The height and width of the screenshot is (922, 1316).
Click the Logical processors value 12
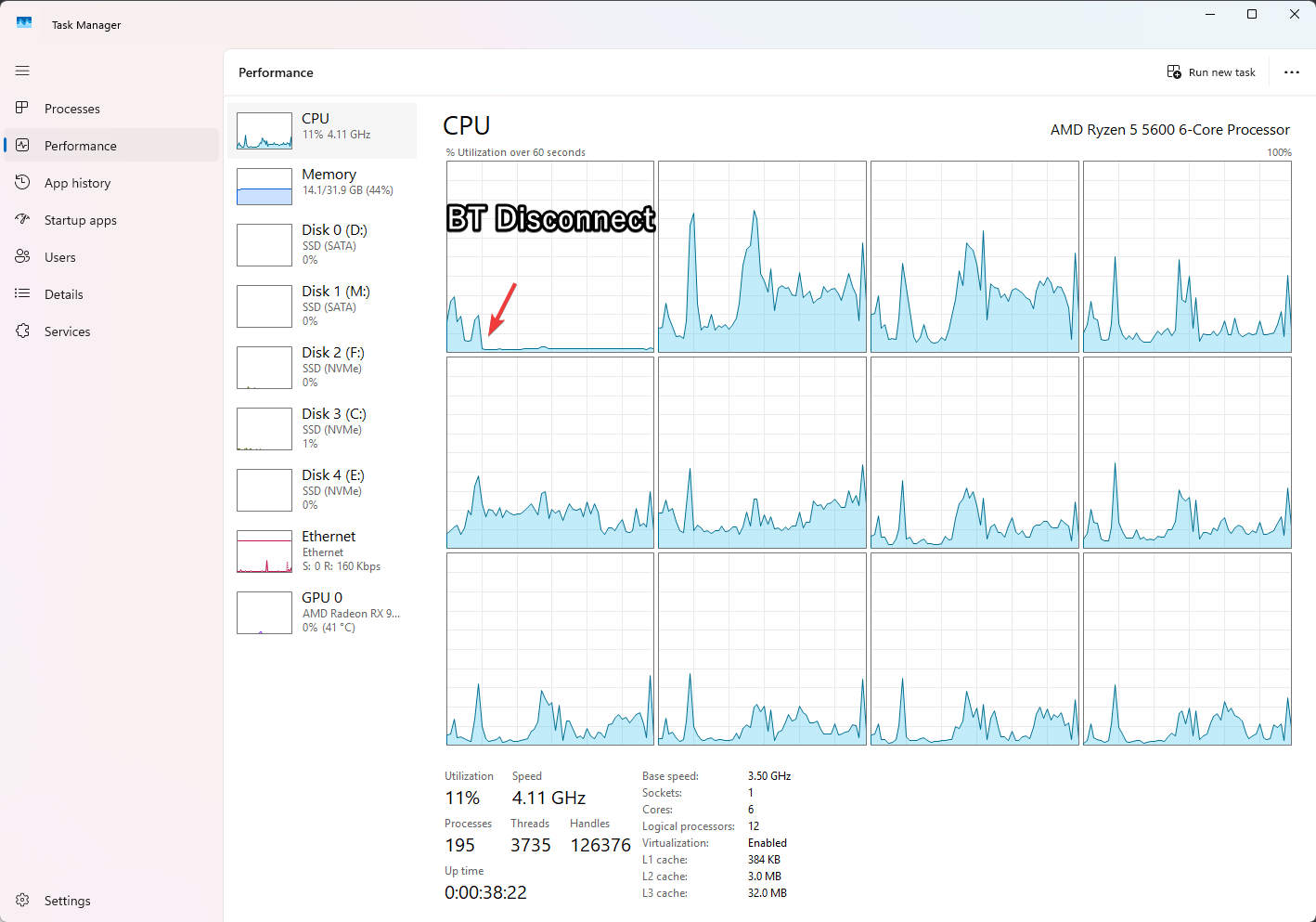pos(754,826)
